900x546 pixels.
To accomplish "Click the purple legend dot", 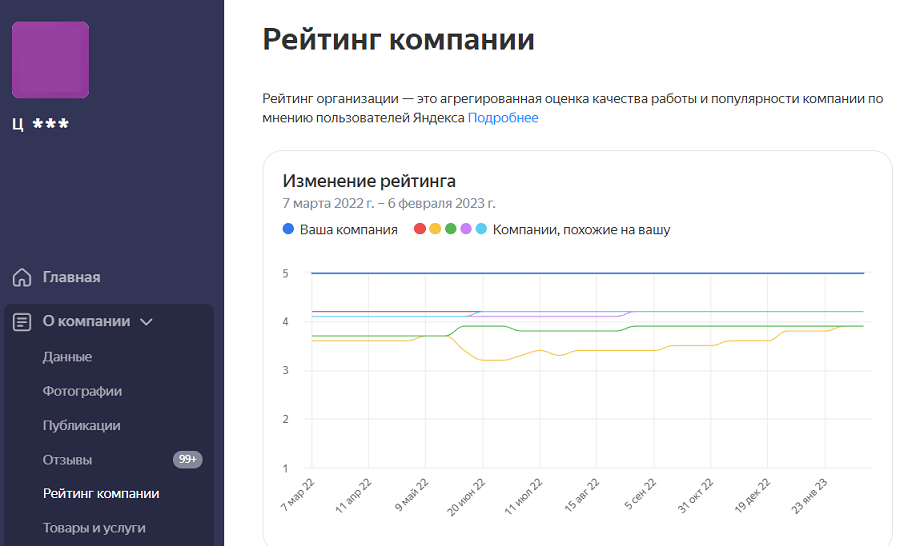I will (x=466, y=230).
